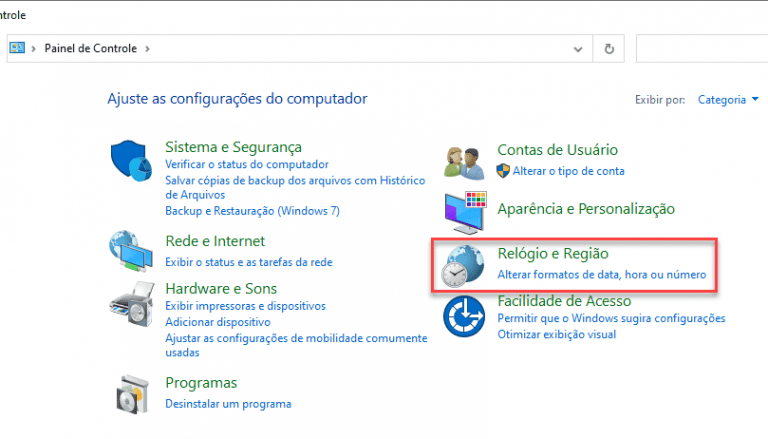Click the Facilidade de Acesso icon
Viewport: 768px width, 439px height.
[464, 317]
